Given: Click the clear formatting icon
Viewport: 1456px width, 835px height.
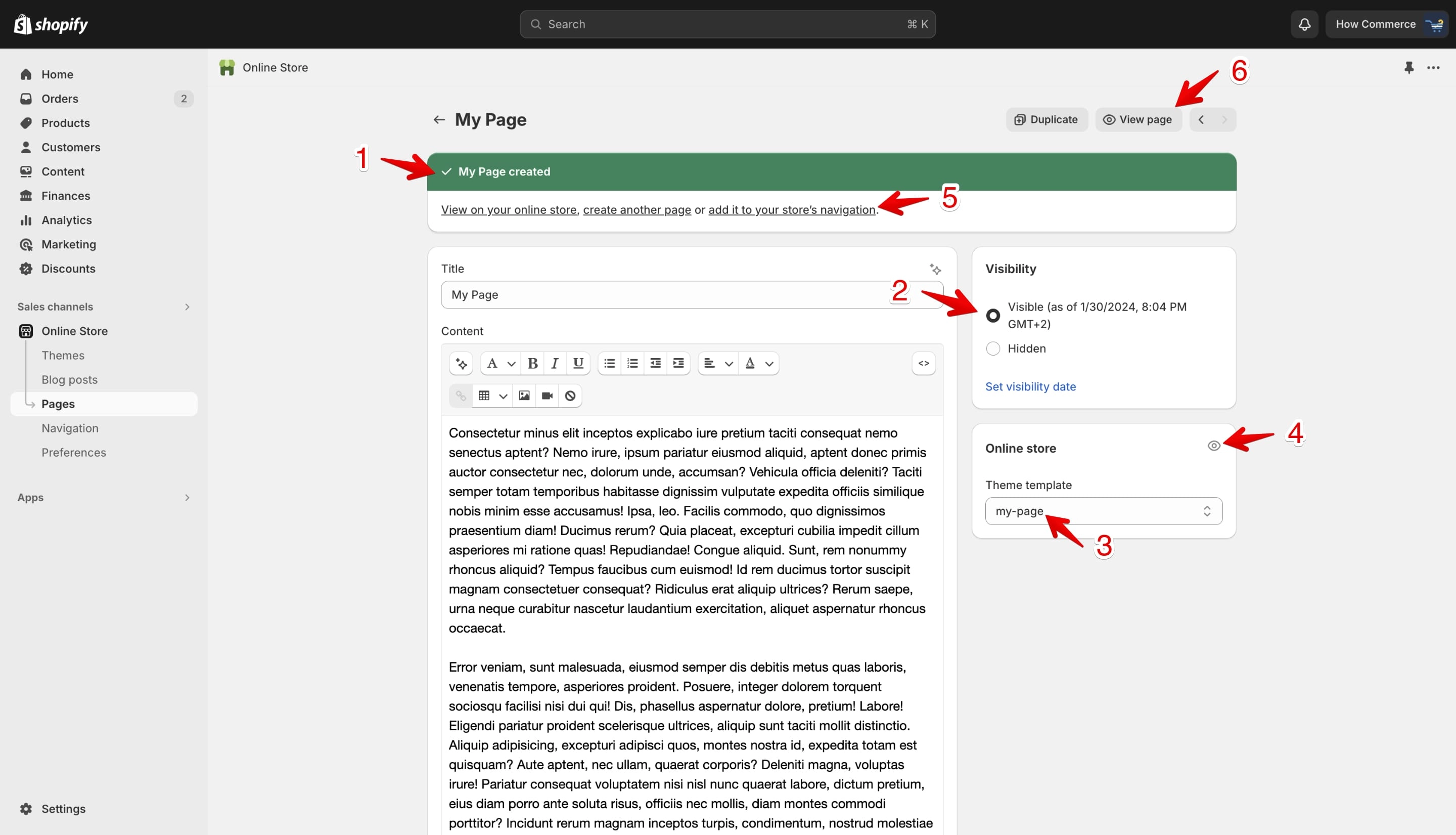Looking at the screenshot, I should point(570,395).
